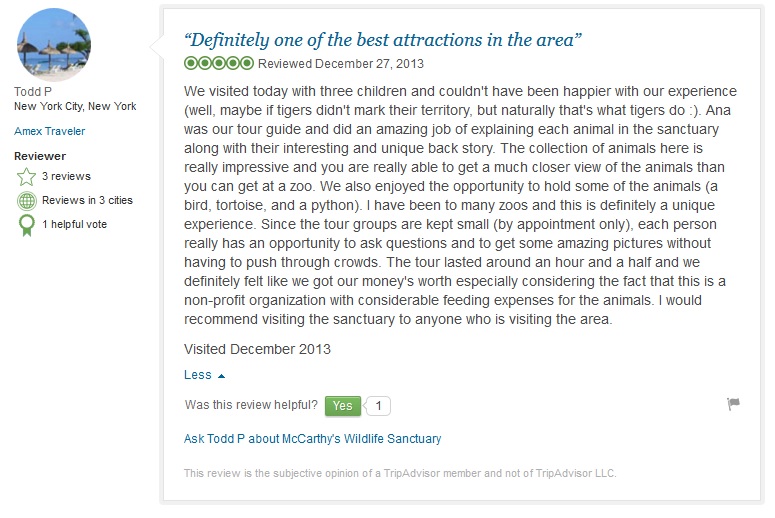Click the helpful vote badge icon

click(26, 225)
